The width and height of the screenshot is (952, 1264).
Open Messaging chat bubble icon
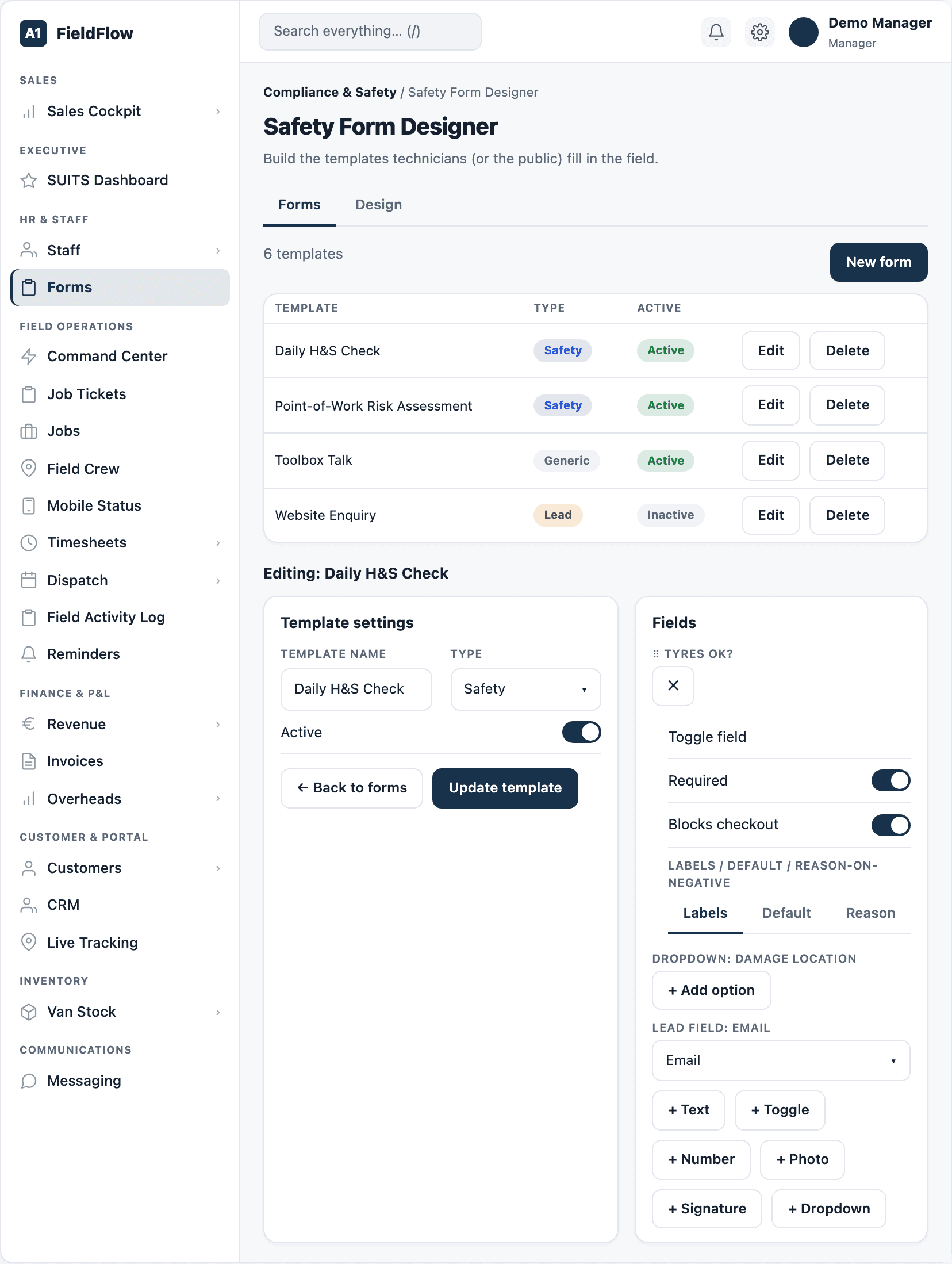(x=29, y=1081)
